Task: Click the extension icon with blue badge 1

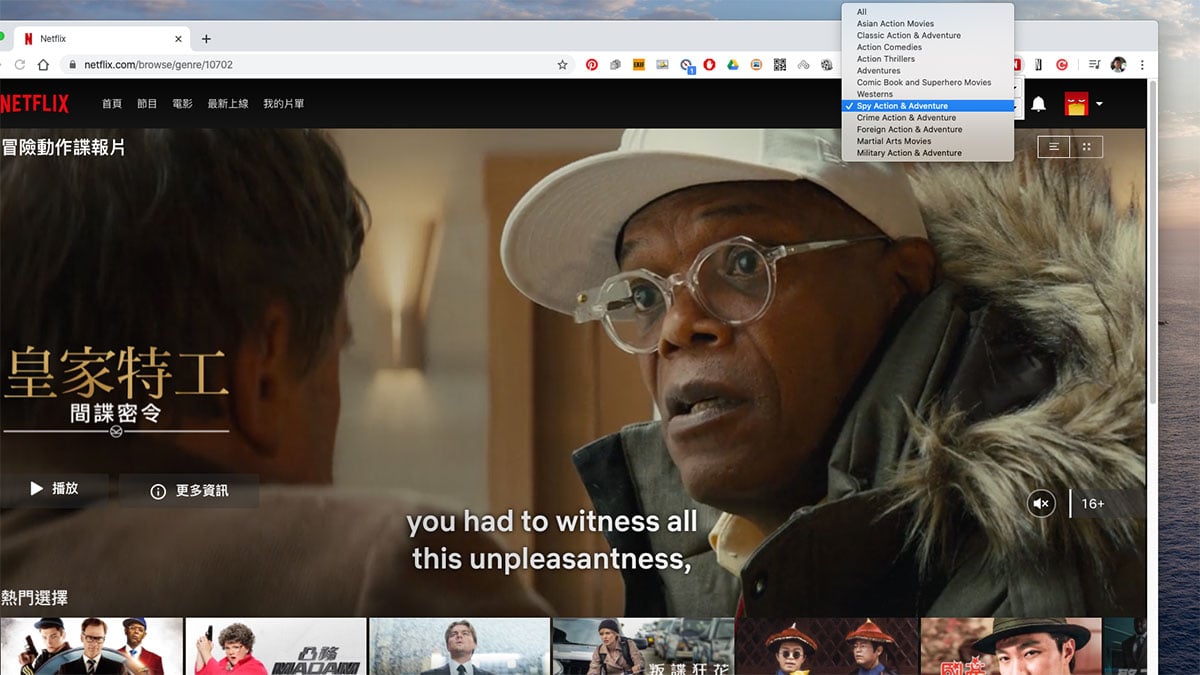Action: pyautogui.click(x=687, y=66)
